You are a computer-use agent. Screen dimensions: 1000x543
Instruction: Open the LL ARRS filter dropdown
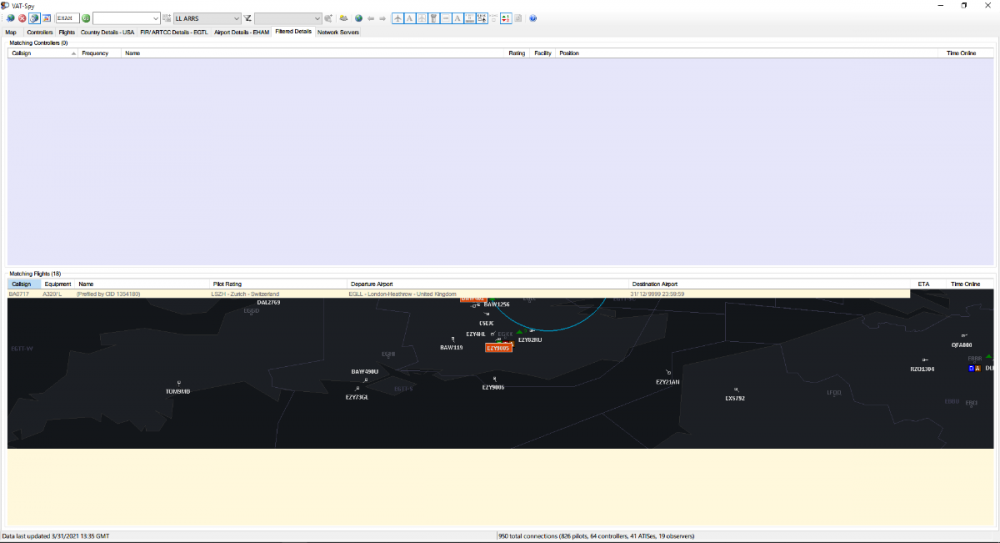click(235, 18)
